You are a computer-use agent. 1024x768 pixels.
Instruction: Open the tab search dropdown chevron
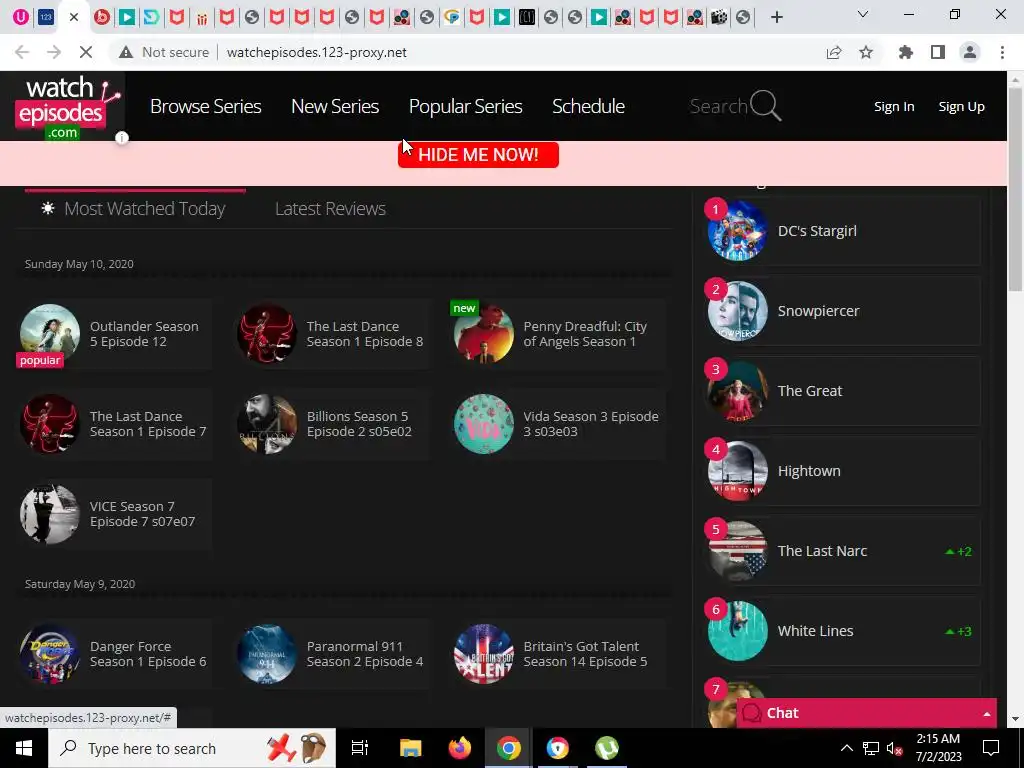pos(863,14)
